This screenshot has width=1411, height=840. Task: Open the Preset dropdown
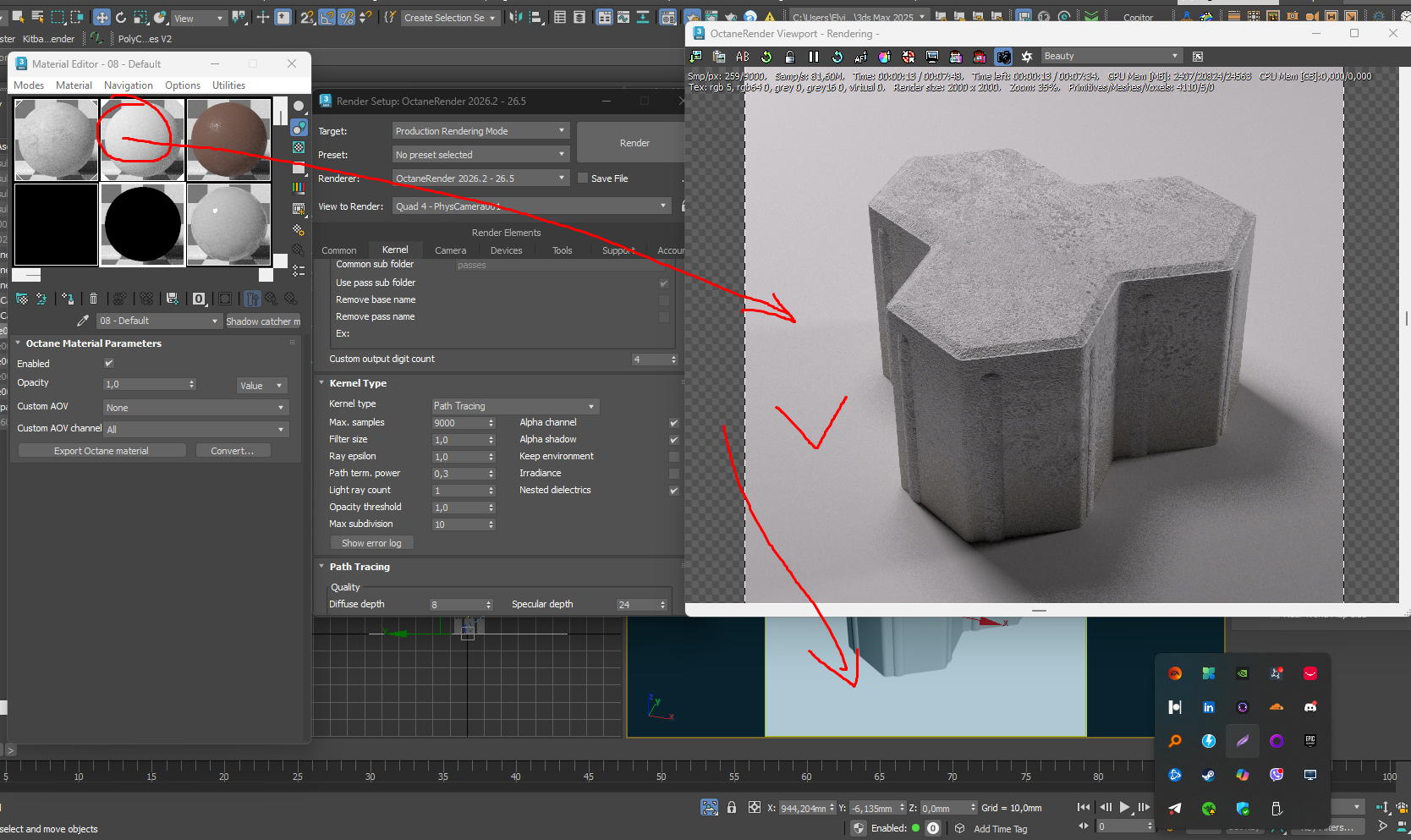(480, 155)
